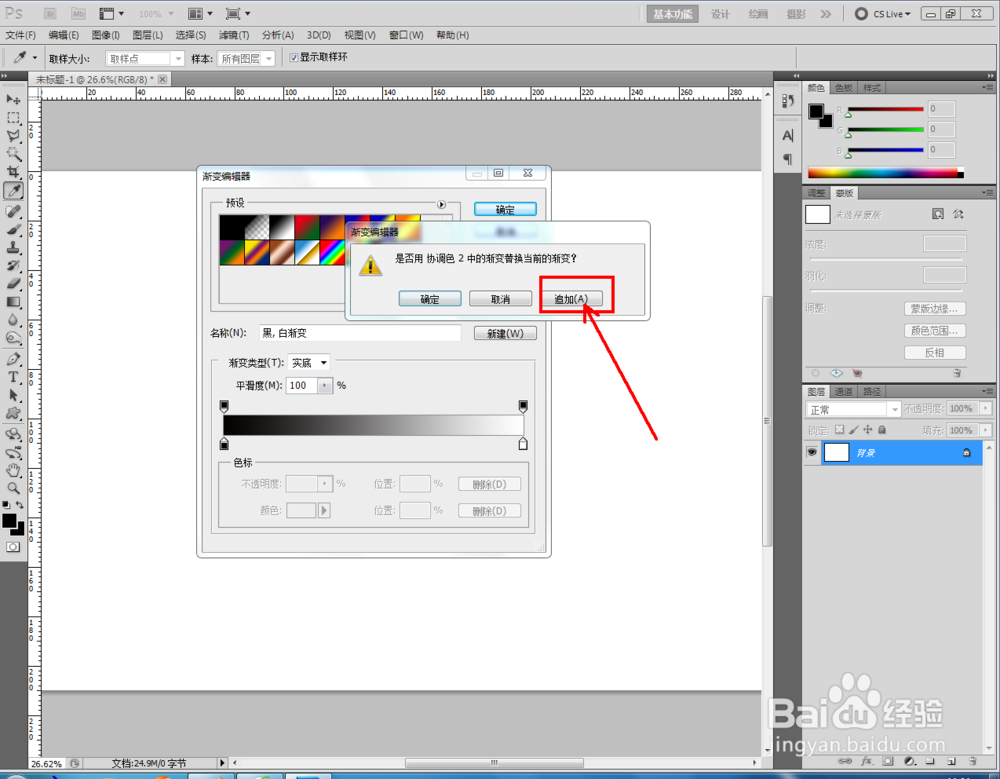Switch to 通道 tab

[x=843, y=392]
